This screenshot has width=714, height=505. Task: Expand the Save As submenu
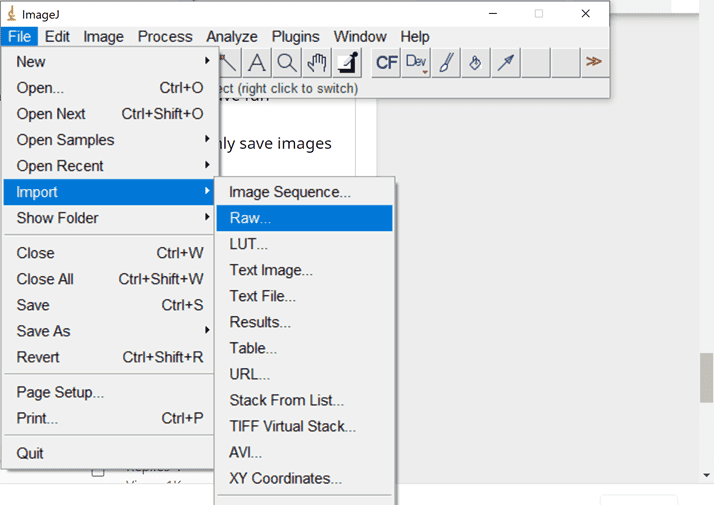tap(109, 331)
